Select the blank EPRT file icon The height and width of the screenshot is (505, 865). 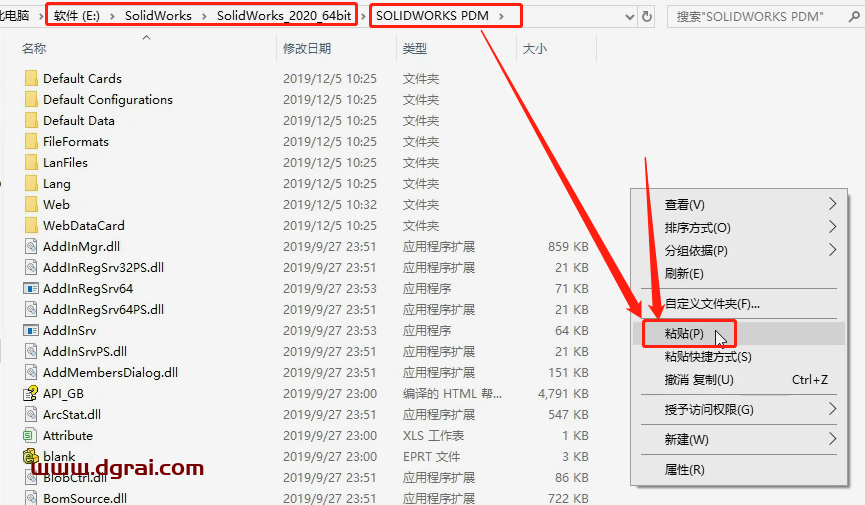30,456
